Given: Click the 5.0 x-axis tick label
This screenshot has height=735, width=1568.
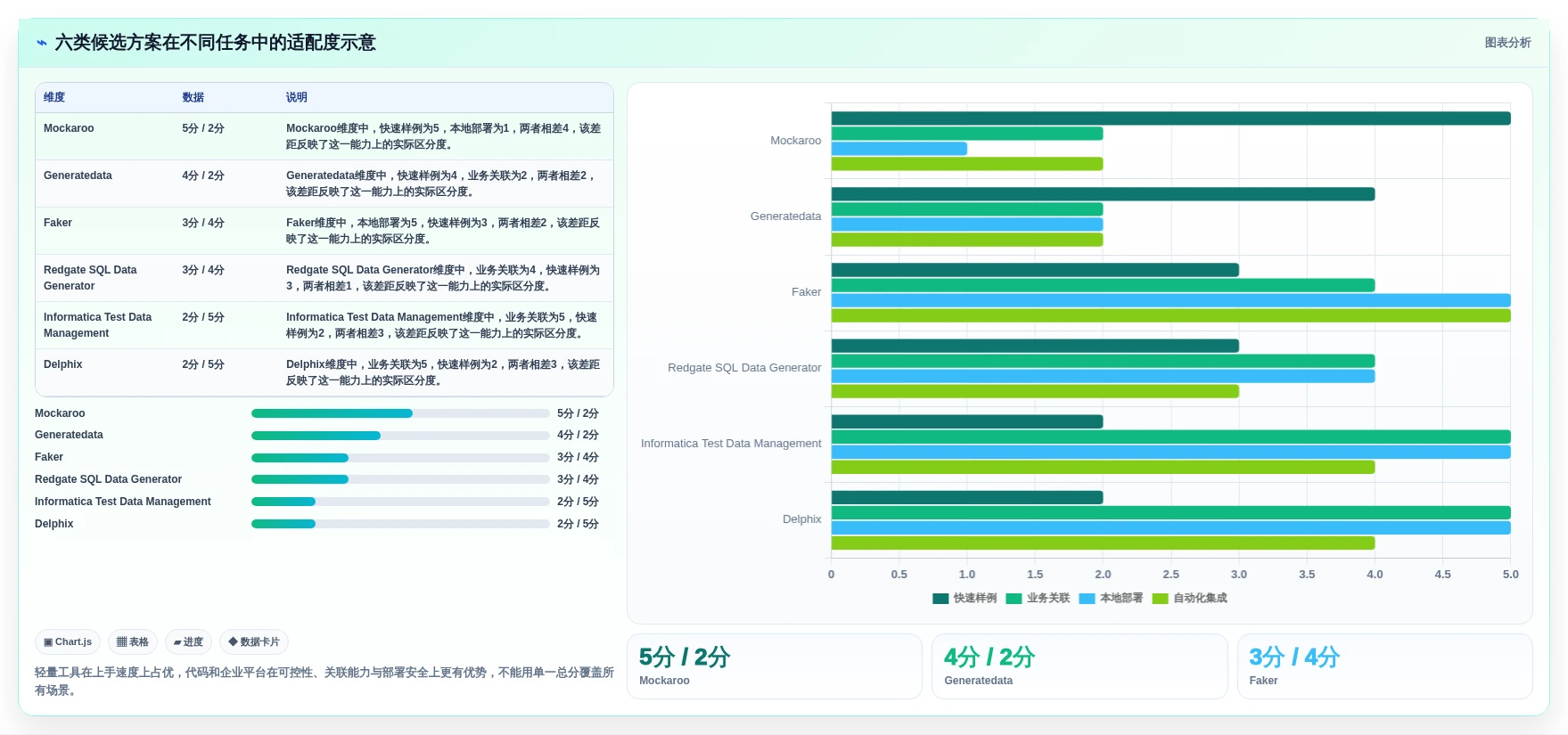Looking at the screenshot, I should 1510,575.
